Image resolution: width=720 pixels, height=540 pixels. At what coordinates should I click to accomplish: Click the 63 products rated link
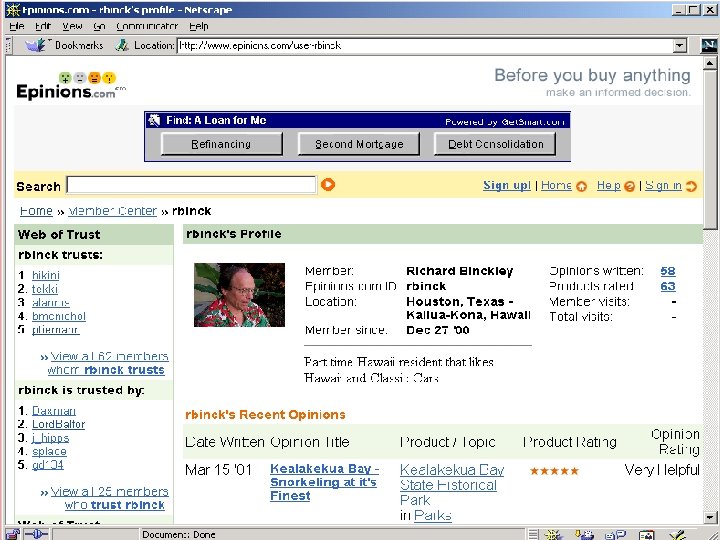668,286
